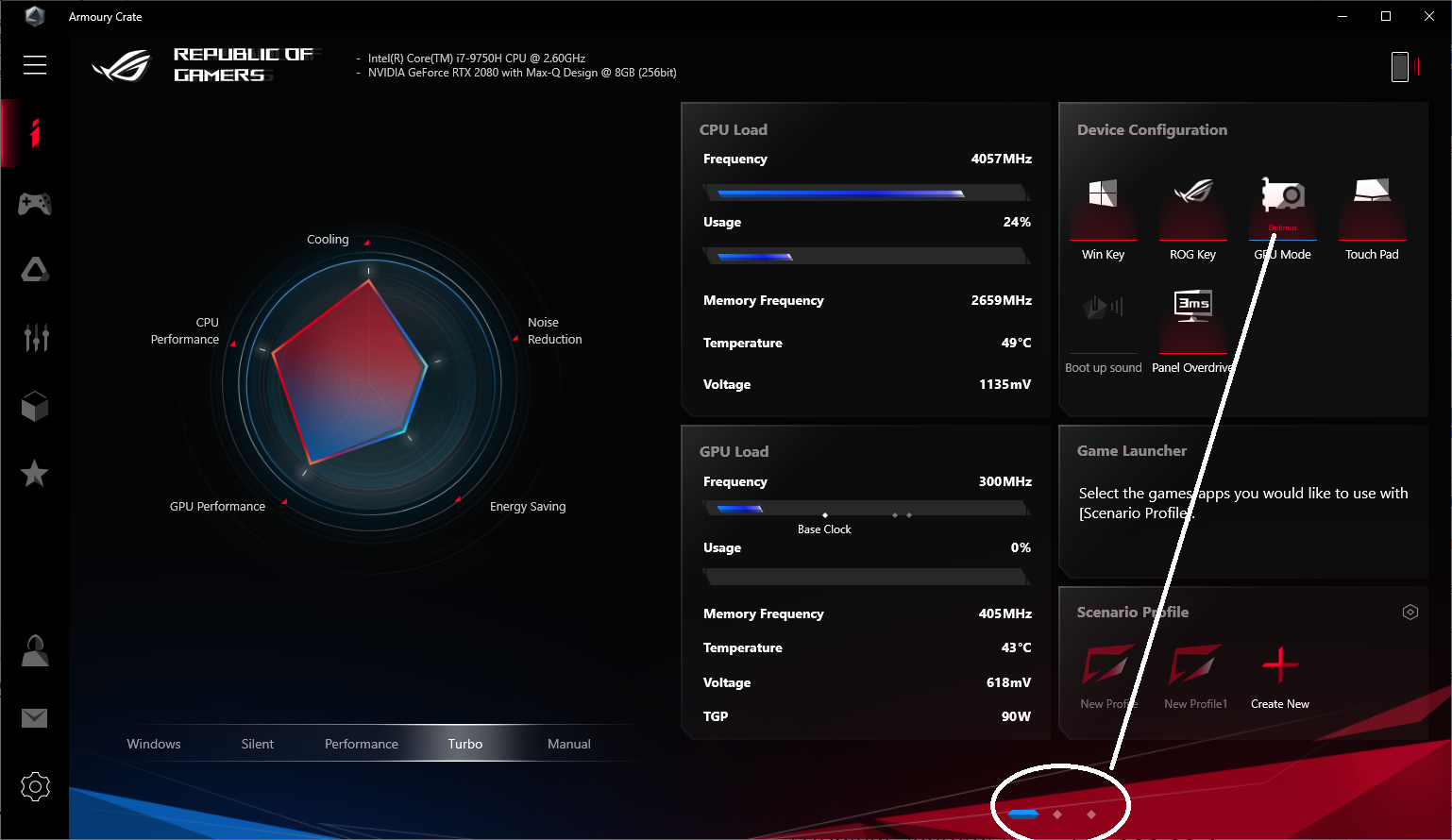The width and height of the screenshot is (1452, 840).
Task: Open the New Profile1 scenario
Action: tap(1195, 677)
